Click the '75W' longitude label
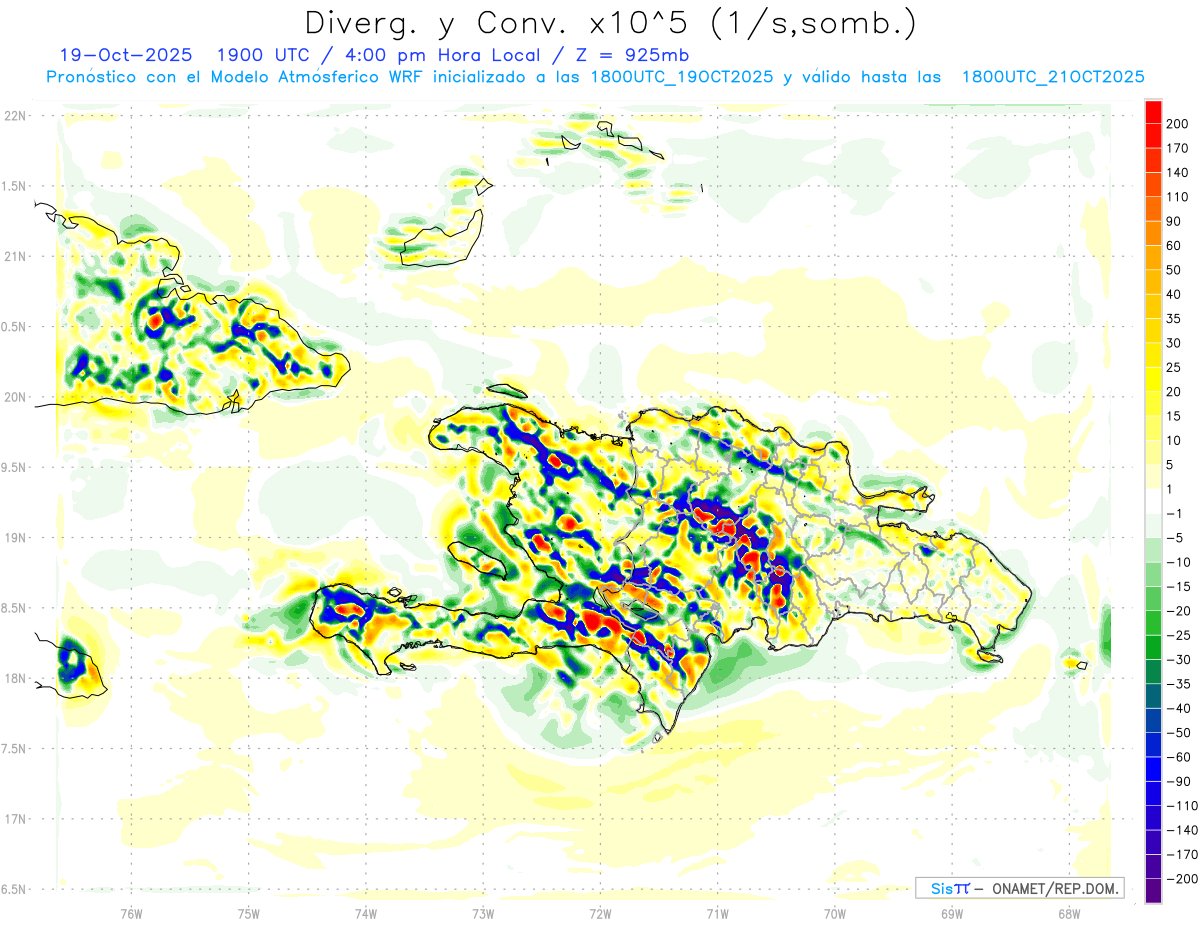This screenshot has height=927, width=1200. (249, 912)
